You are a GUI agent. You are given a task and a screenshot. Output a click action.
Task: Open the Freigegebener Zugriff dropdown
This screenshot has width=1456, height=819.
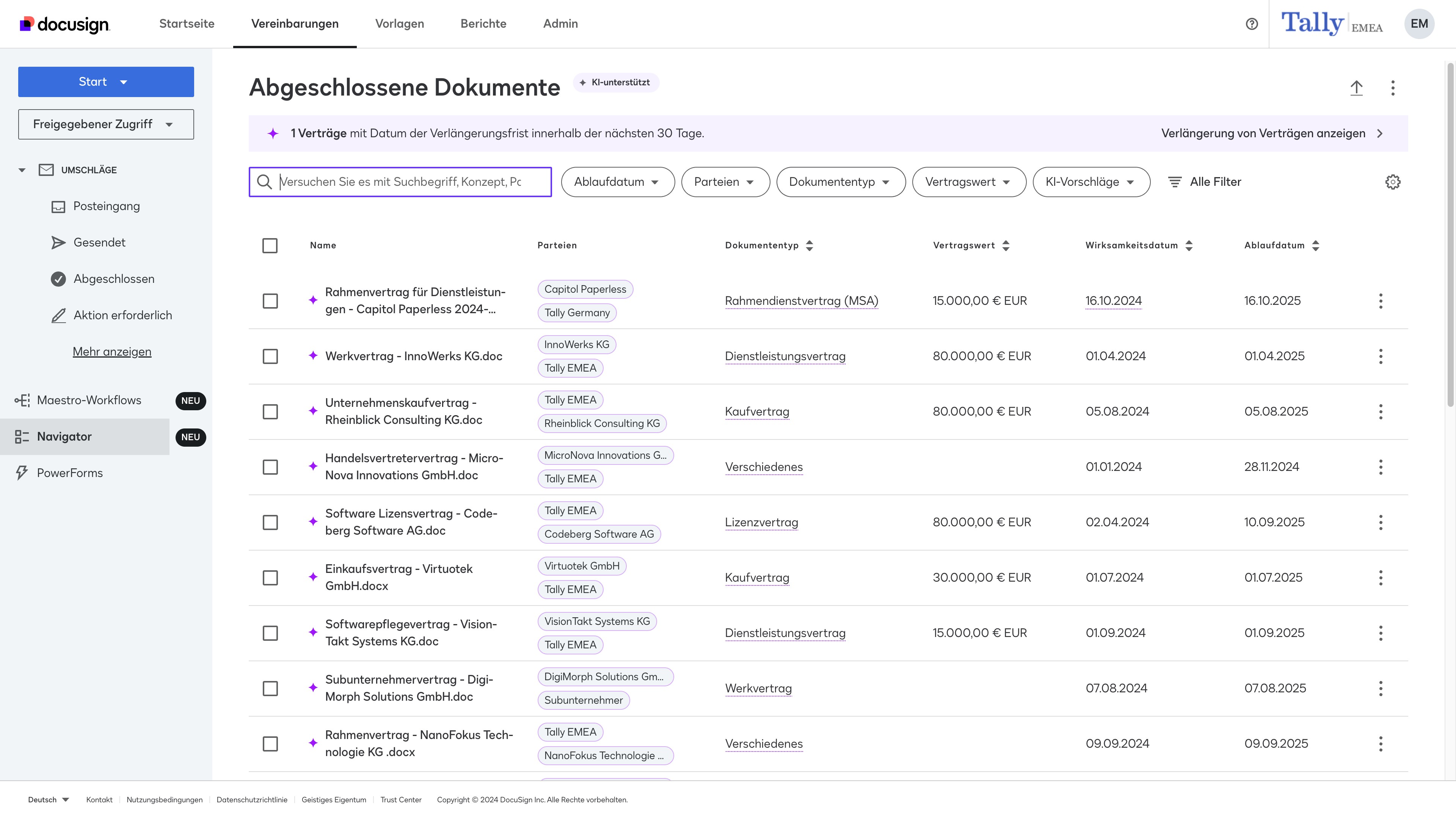pyautogui.click(x=106, y=124)
